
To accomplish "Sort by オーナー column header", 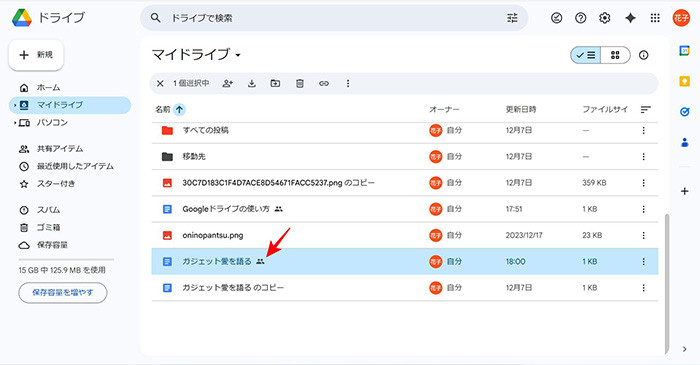I will click(444, 109).
